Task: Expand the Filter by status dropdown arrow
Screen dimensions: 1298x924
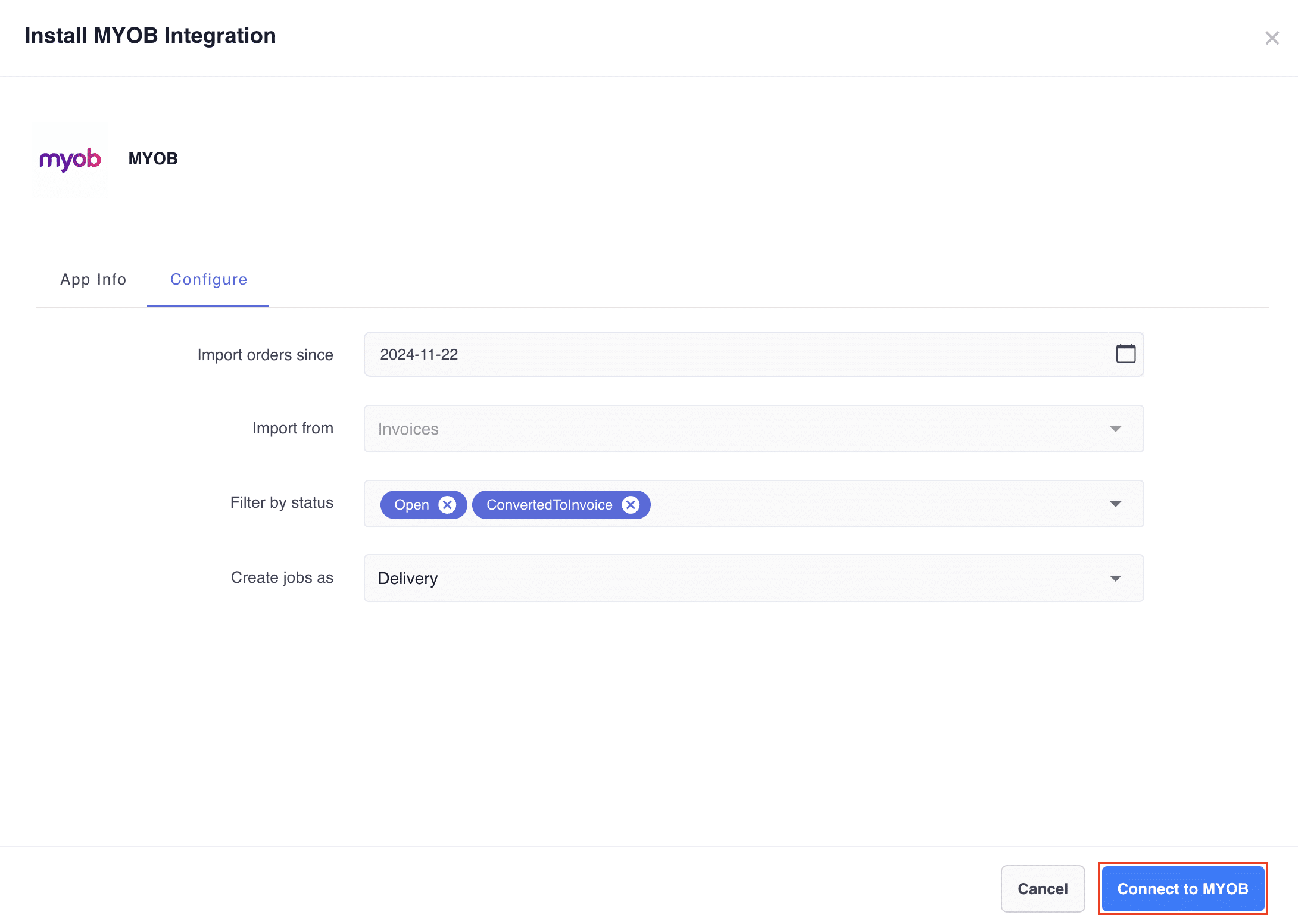Action: (1115, 504)
